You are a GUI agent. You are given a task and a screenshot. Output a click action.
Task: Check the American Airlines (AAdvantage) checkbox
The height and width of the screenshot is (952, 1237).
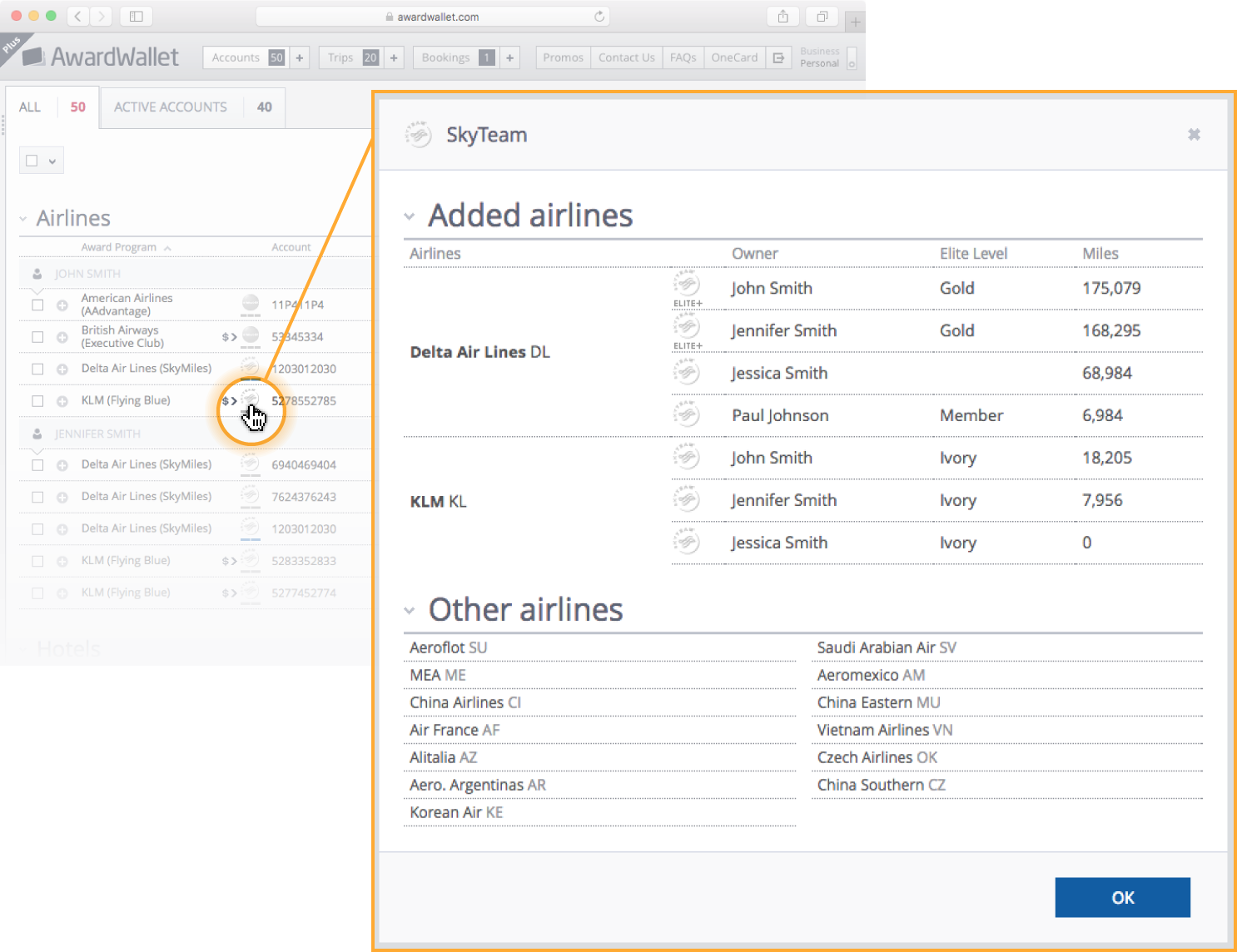(37, 305)
